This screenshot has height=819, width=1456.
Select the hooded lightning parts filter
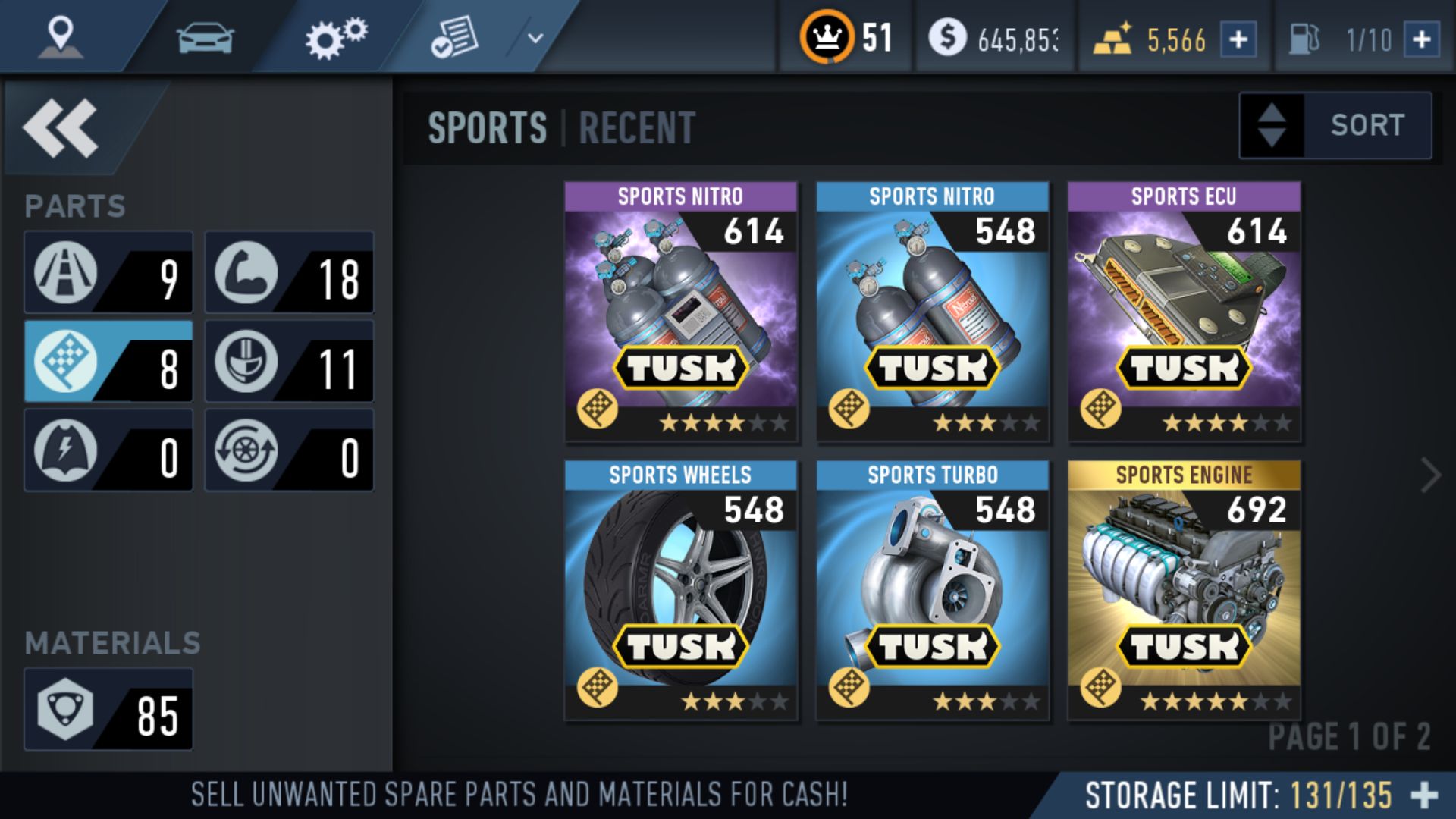108,451
